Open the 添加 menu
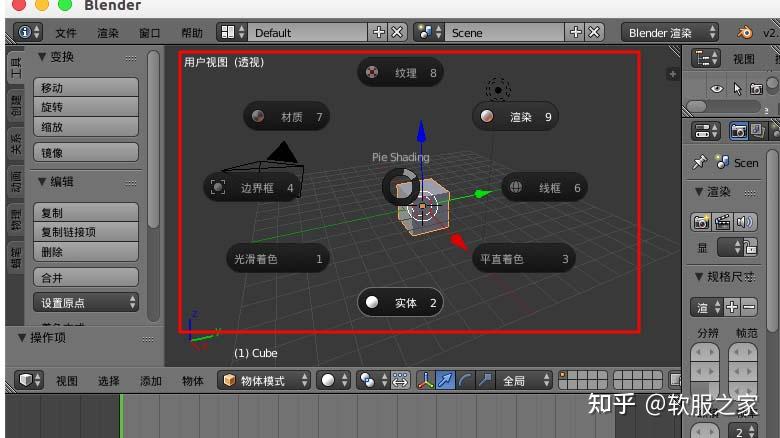The height and width of the screenshot is (438, 780). coord(150,381)
